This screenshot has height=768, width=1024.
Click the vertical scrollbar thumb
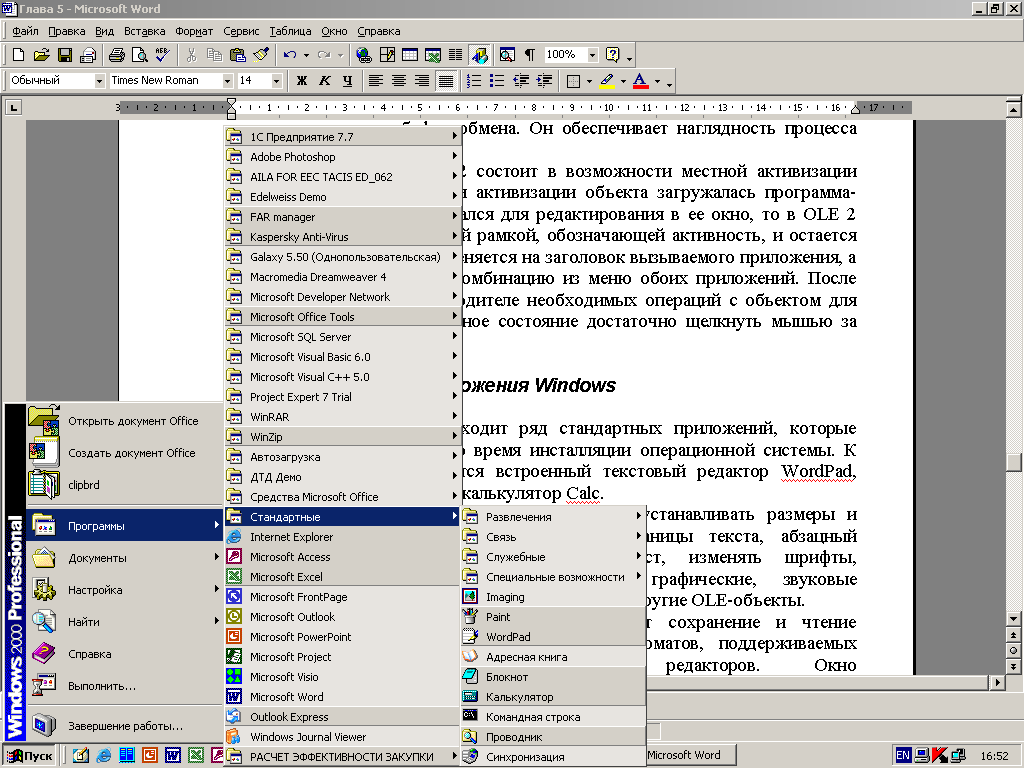1013,462
